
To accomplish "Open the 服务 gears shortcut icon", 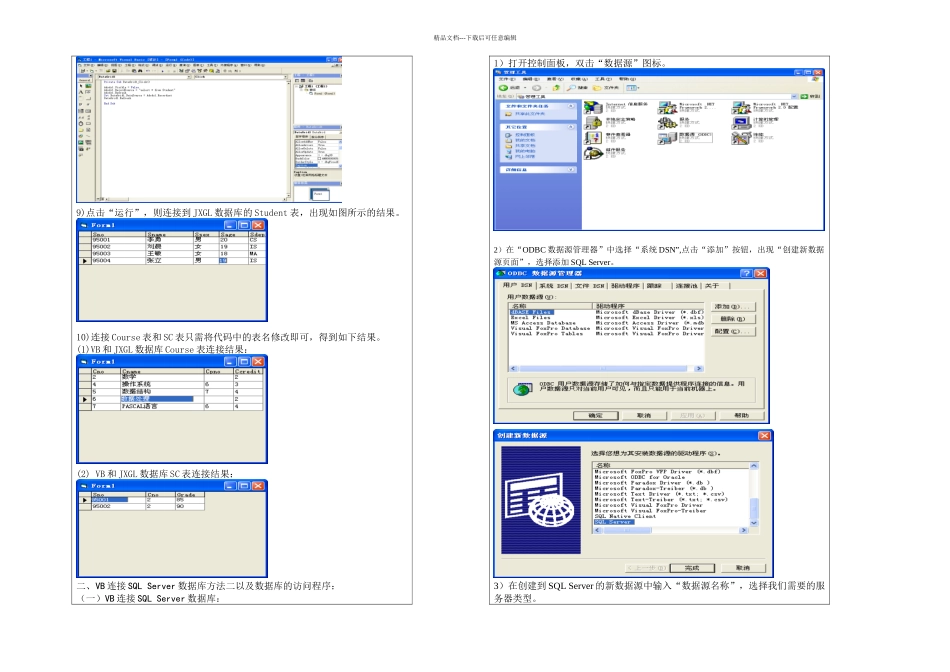I will pos(667,123).
